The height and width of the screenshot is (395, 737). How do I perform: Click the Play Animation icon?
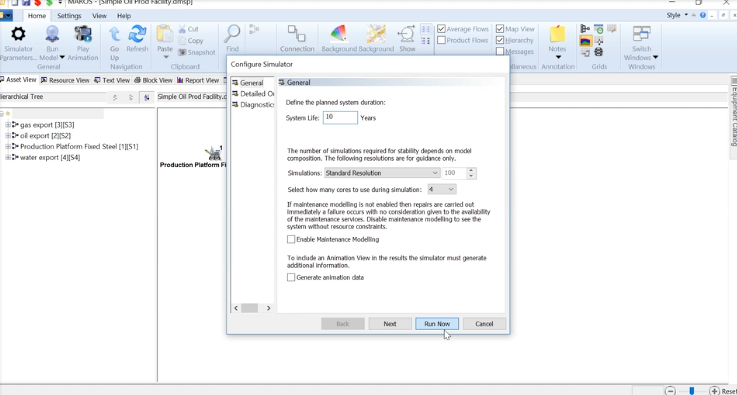pyautogui.click(x=83, y=34)
